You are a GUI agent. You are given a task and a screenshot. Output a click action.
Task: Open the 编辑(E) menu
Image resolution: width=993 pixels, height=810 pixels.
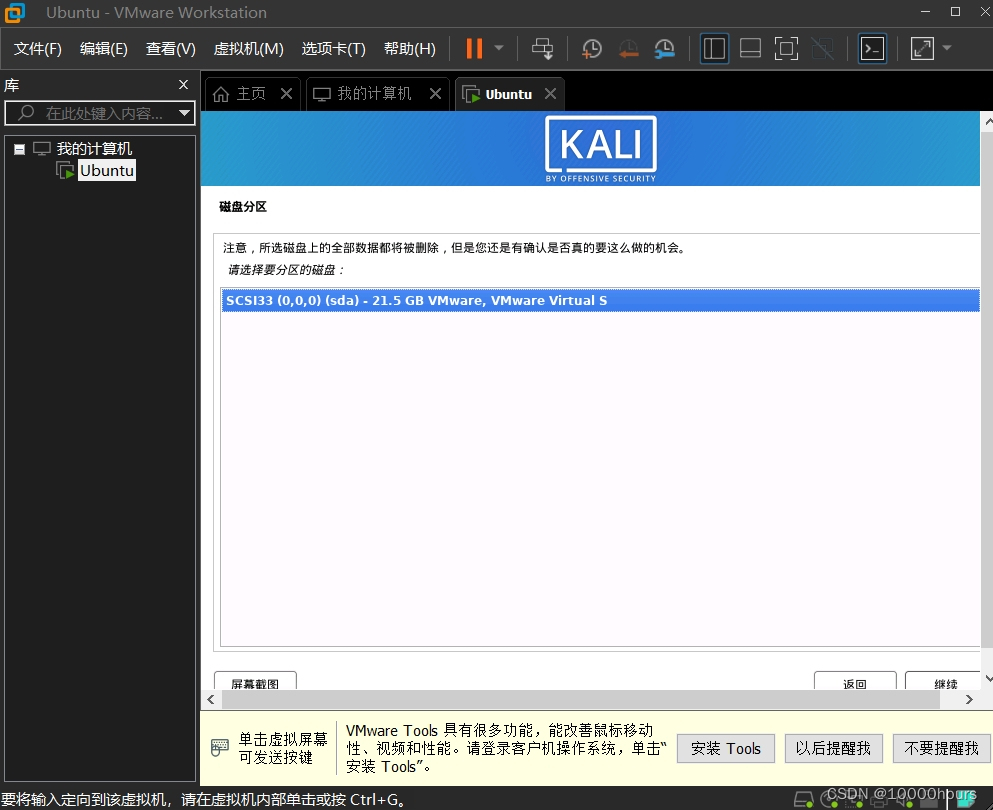(104, 49)
